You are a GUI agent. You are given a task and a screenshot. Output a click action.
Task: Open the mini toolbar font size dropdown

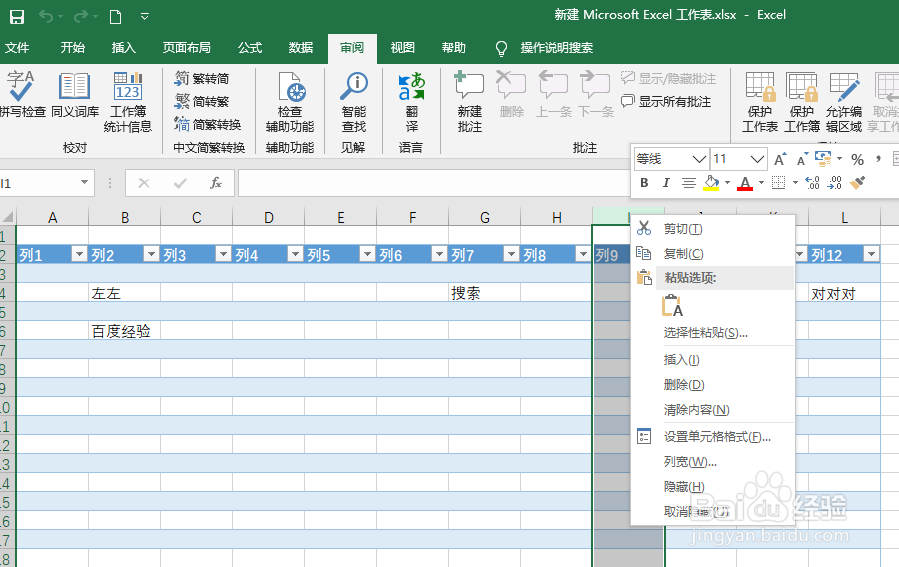point(757,159)
